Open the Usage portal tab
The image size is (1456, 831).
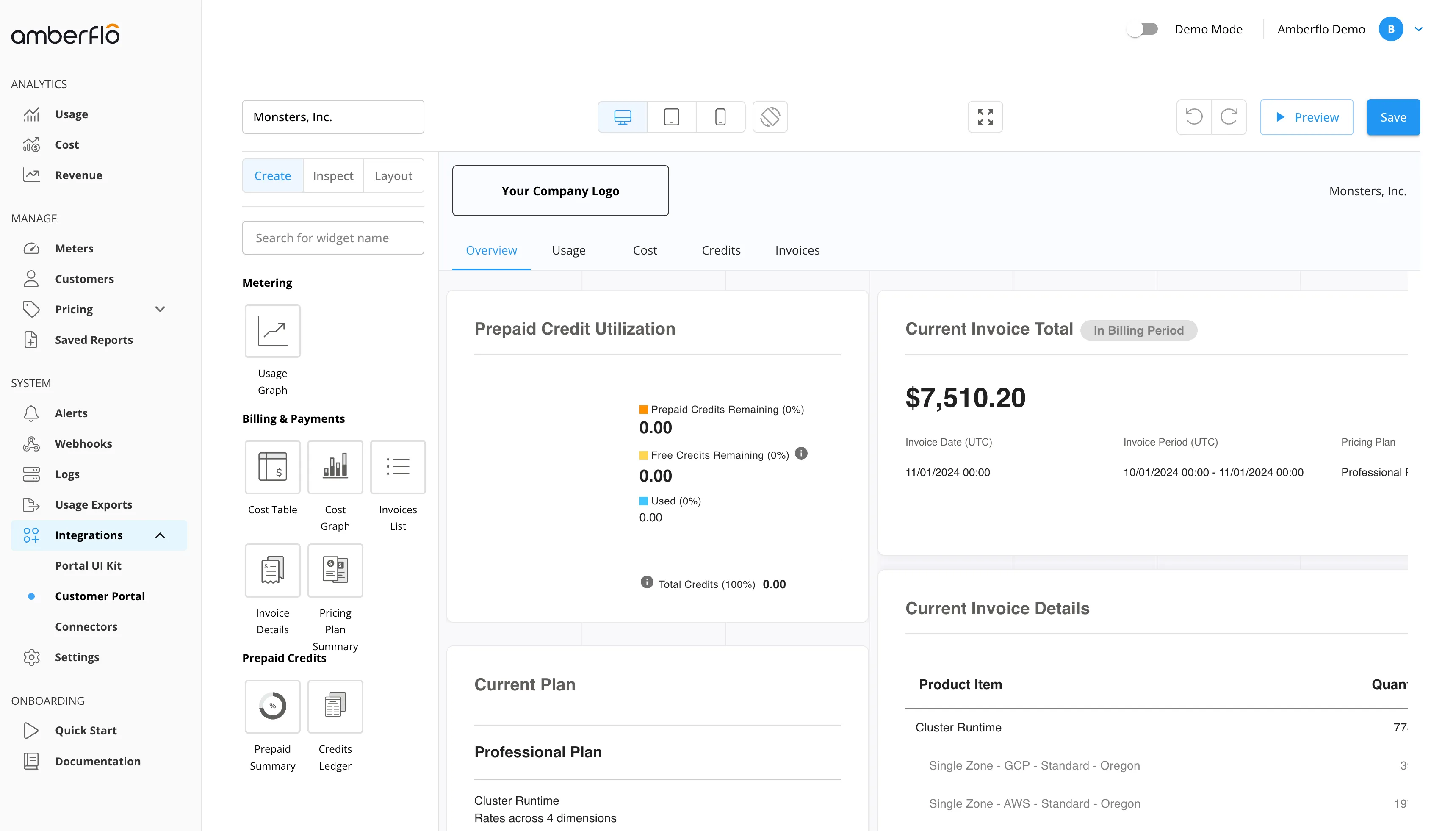569,251
